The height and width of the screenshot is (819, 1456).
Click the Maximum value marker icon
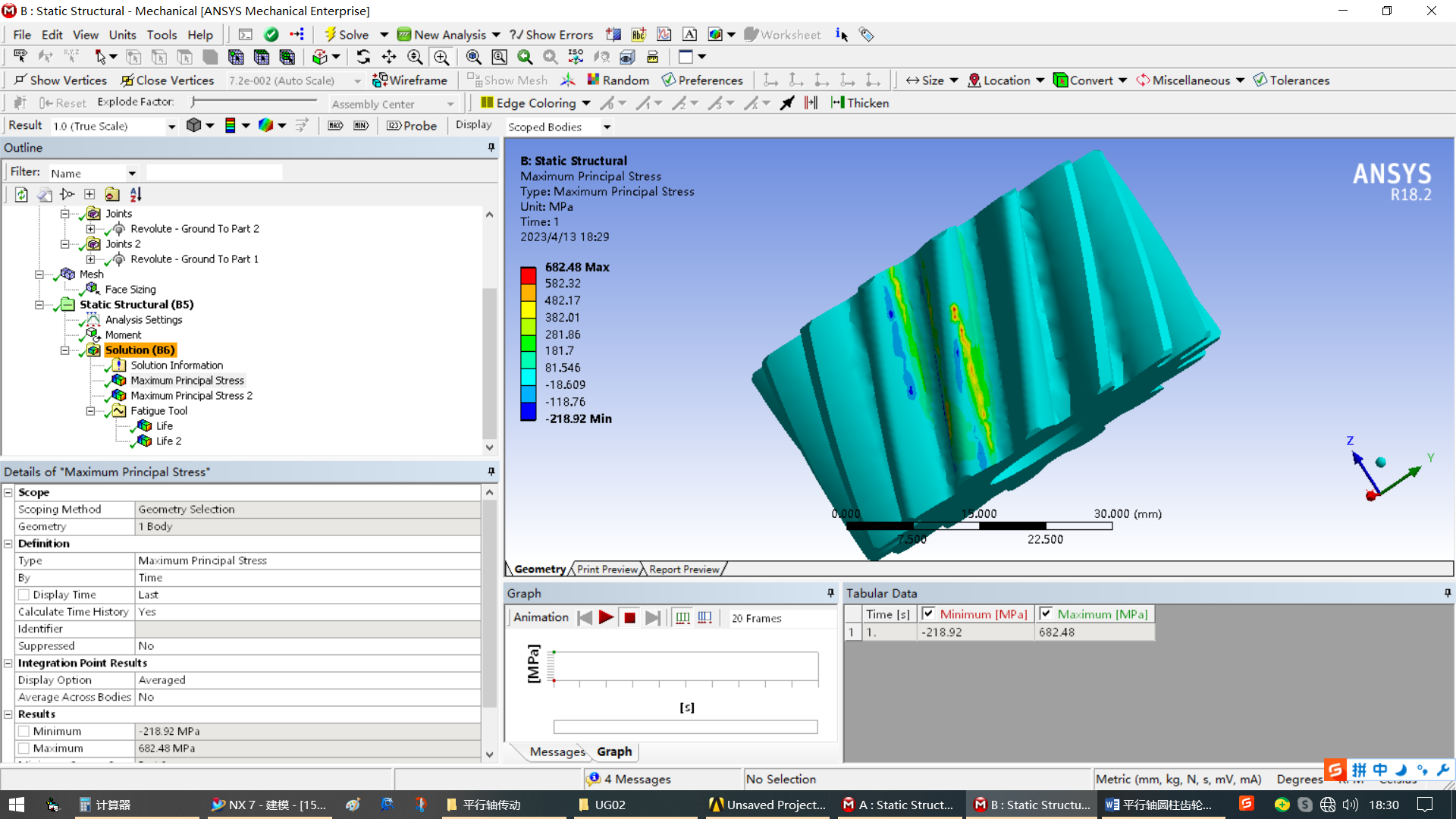click(x=335, y=126)
